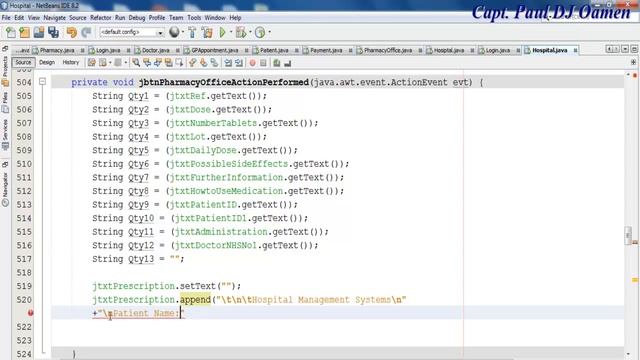Open the Team menu

(x=176, y=18)
